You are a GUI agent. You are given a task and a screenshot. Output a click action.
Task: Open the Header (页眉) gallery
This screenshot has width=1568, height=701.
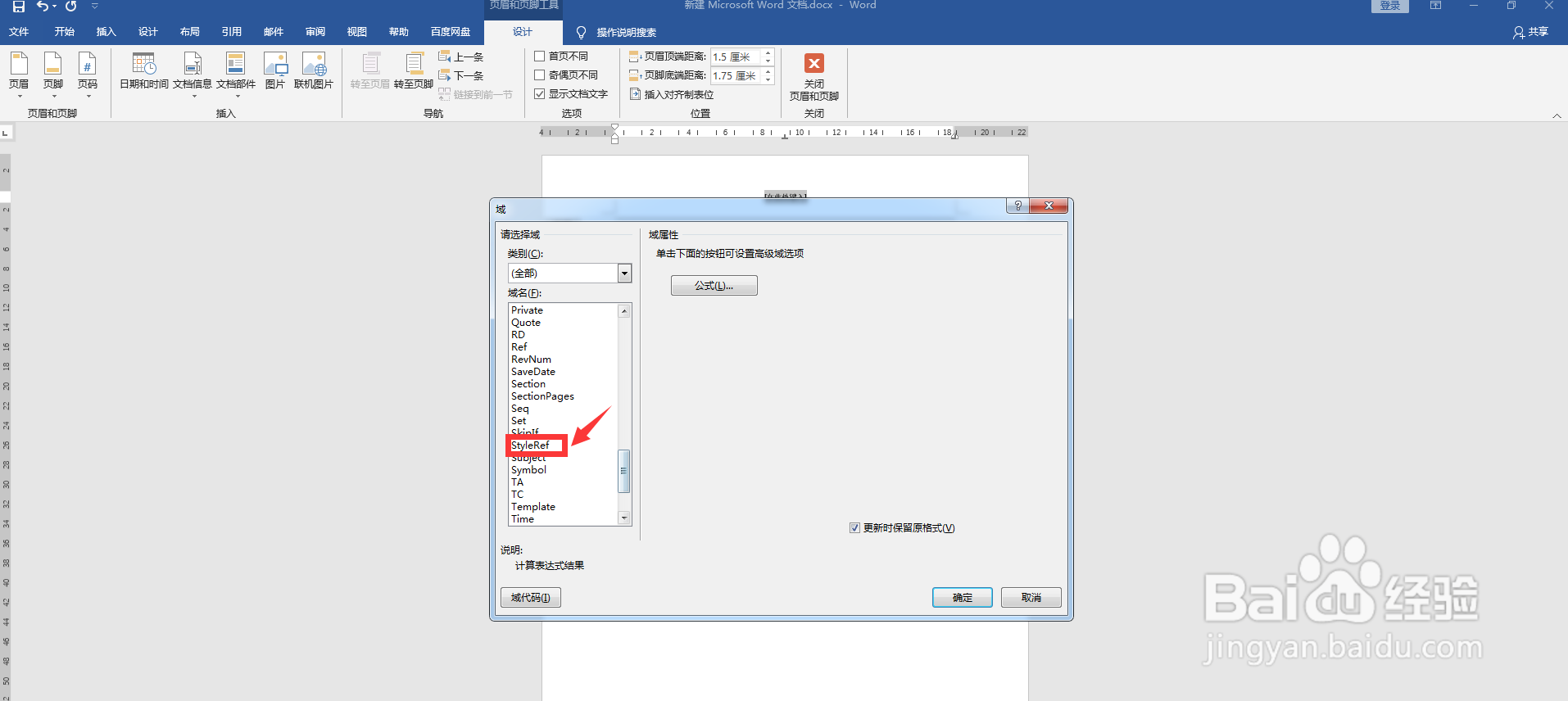click(19, 75)
